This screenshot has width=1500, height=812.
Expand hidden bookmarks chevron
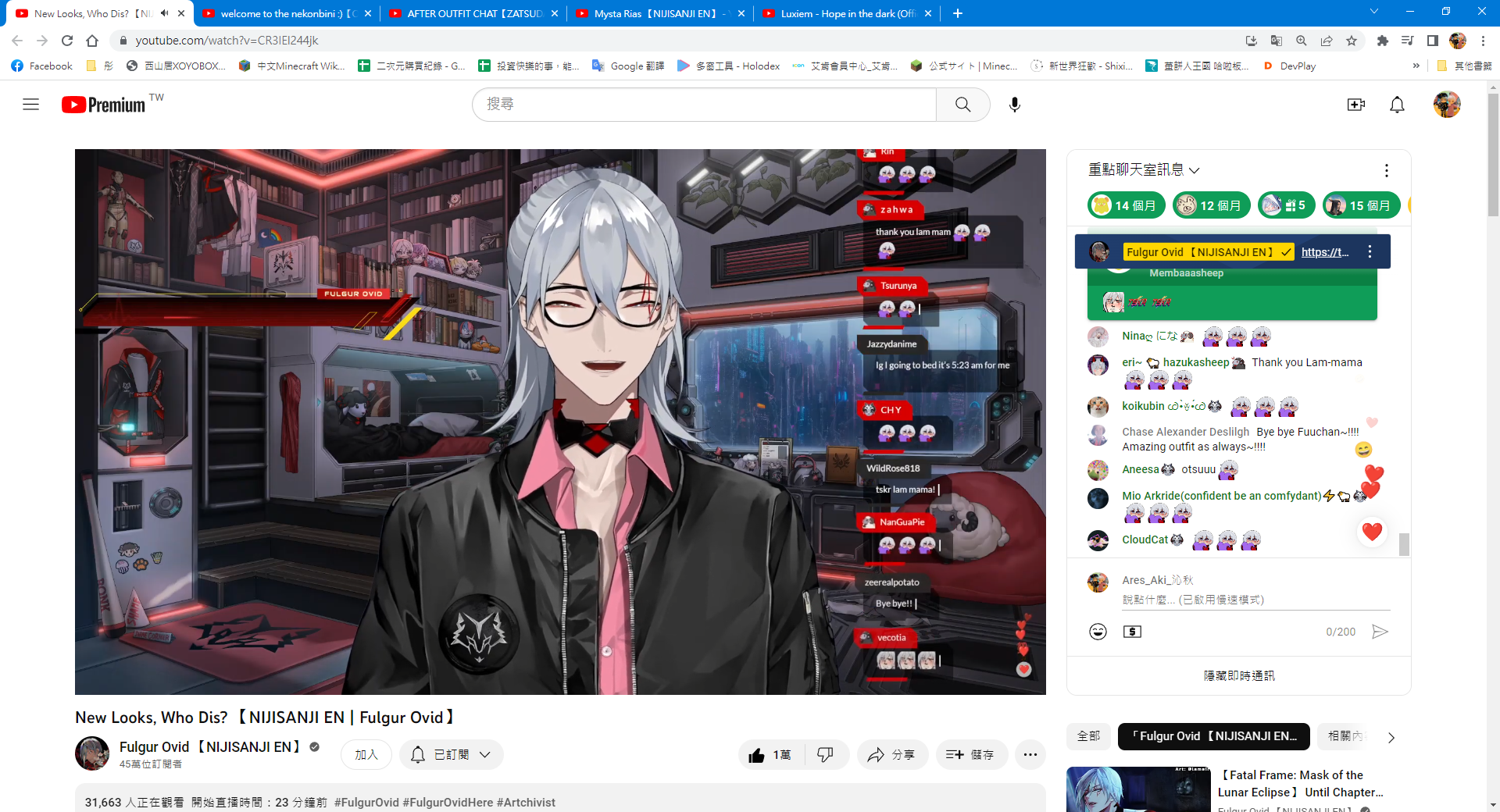tap(1416, 66)
